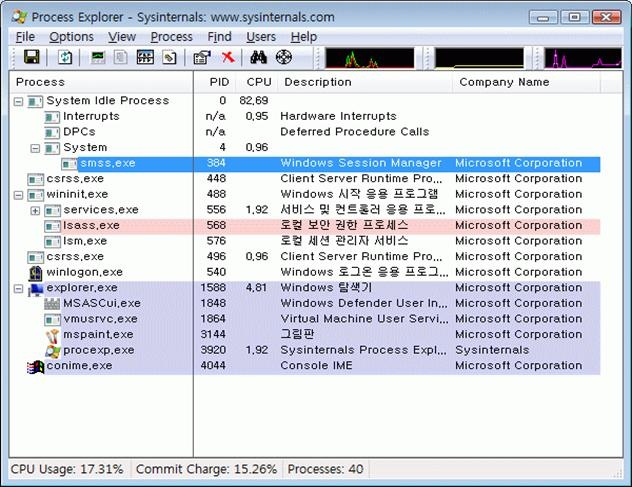Click the CPU value 82.69
632x487 pixels.
tap(254, 101)
